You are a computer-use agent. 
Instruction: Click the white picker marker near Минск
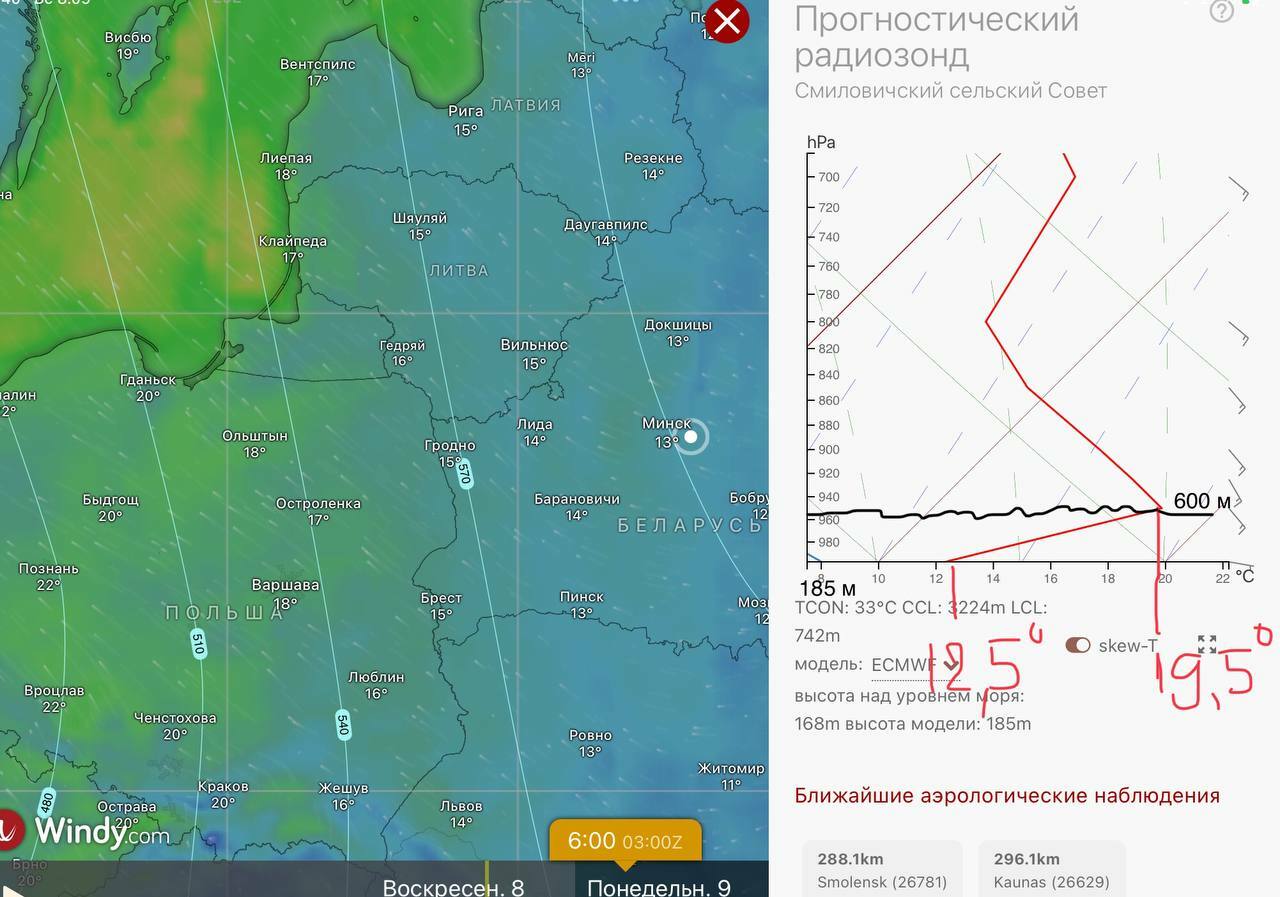[690, 436]
